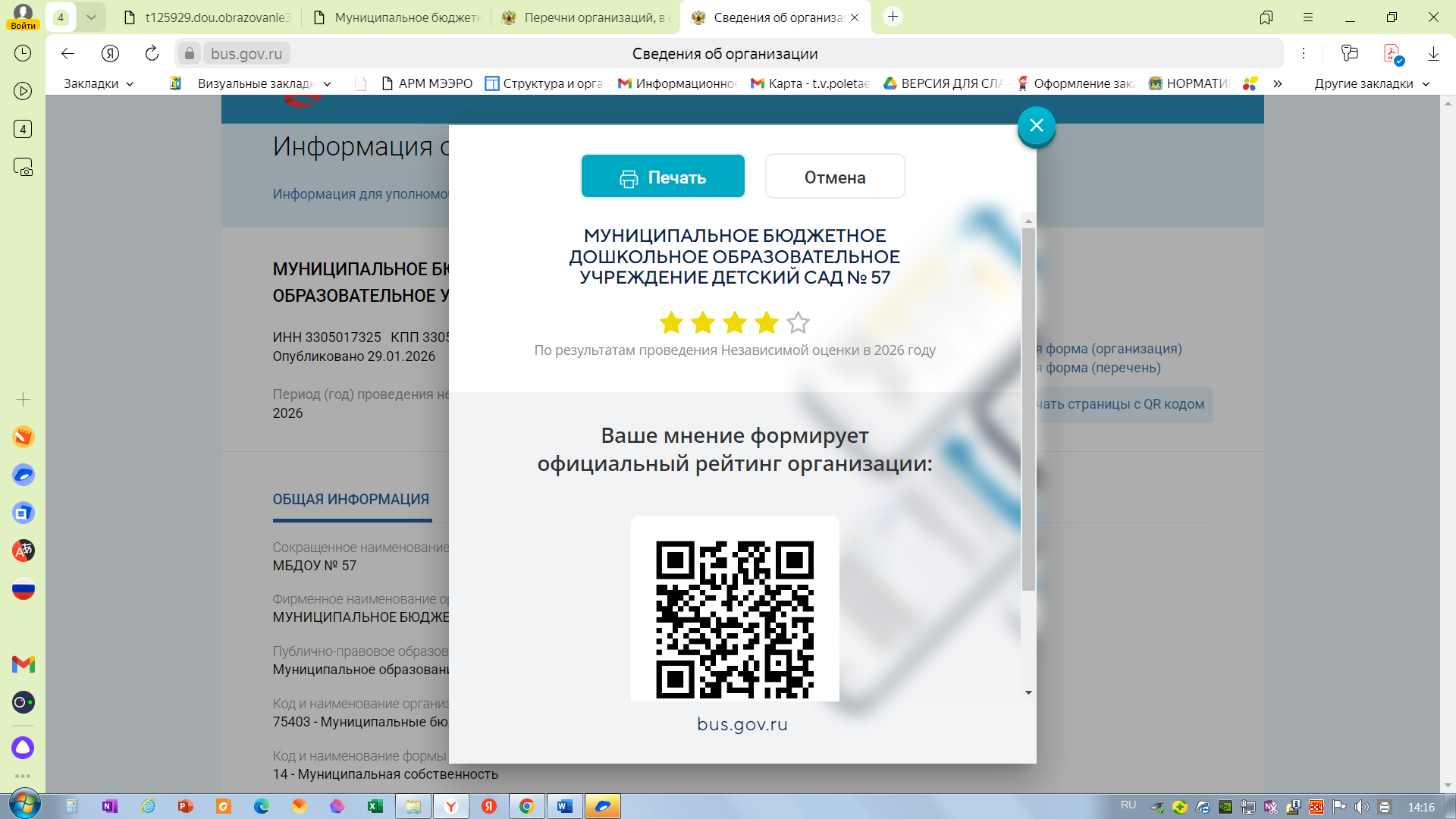
Task: Switch the RU keyboard layout indicator
Action: pyautogui.click(x=1128, y=806)
